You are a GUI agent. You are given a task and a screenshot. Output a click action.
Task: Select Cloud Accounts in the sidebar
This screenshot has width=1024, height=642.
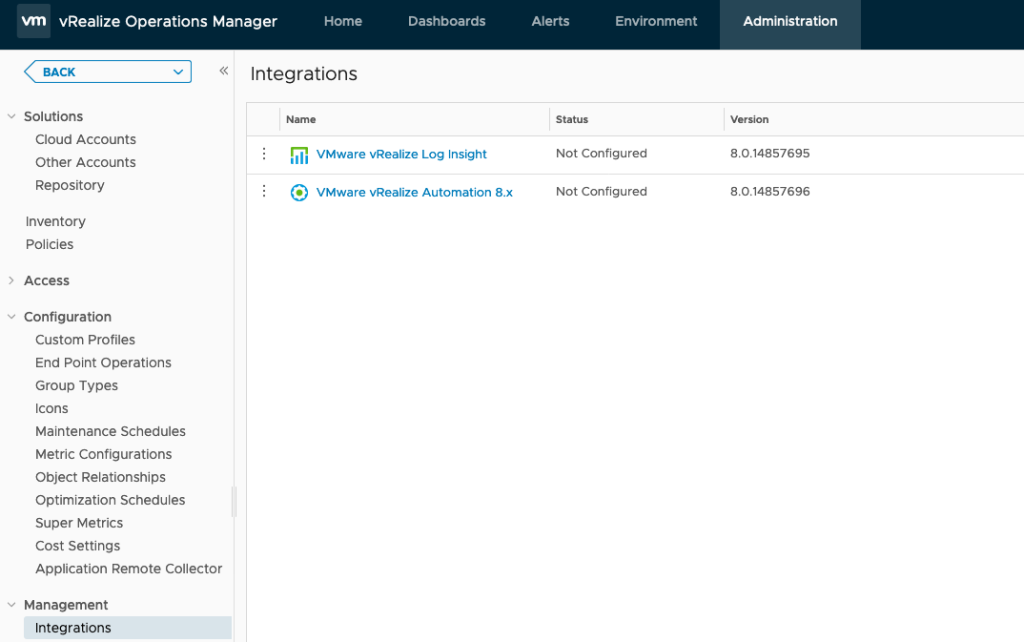tap(86, 139)
